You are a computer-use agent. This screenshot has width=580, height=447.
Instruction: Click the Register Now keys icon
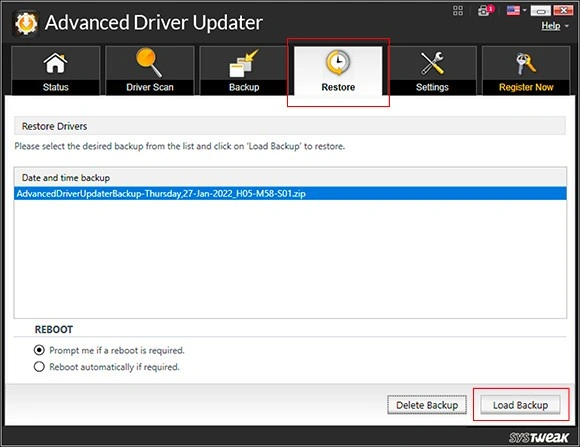coord(526,64)
